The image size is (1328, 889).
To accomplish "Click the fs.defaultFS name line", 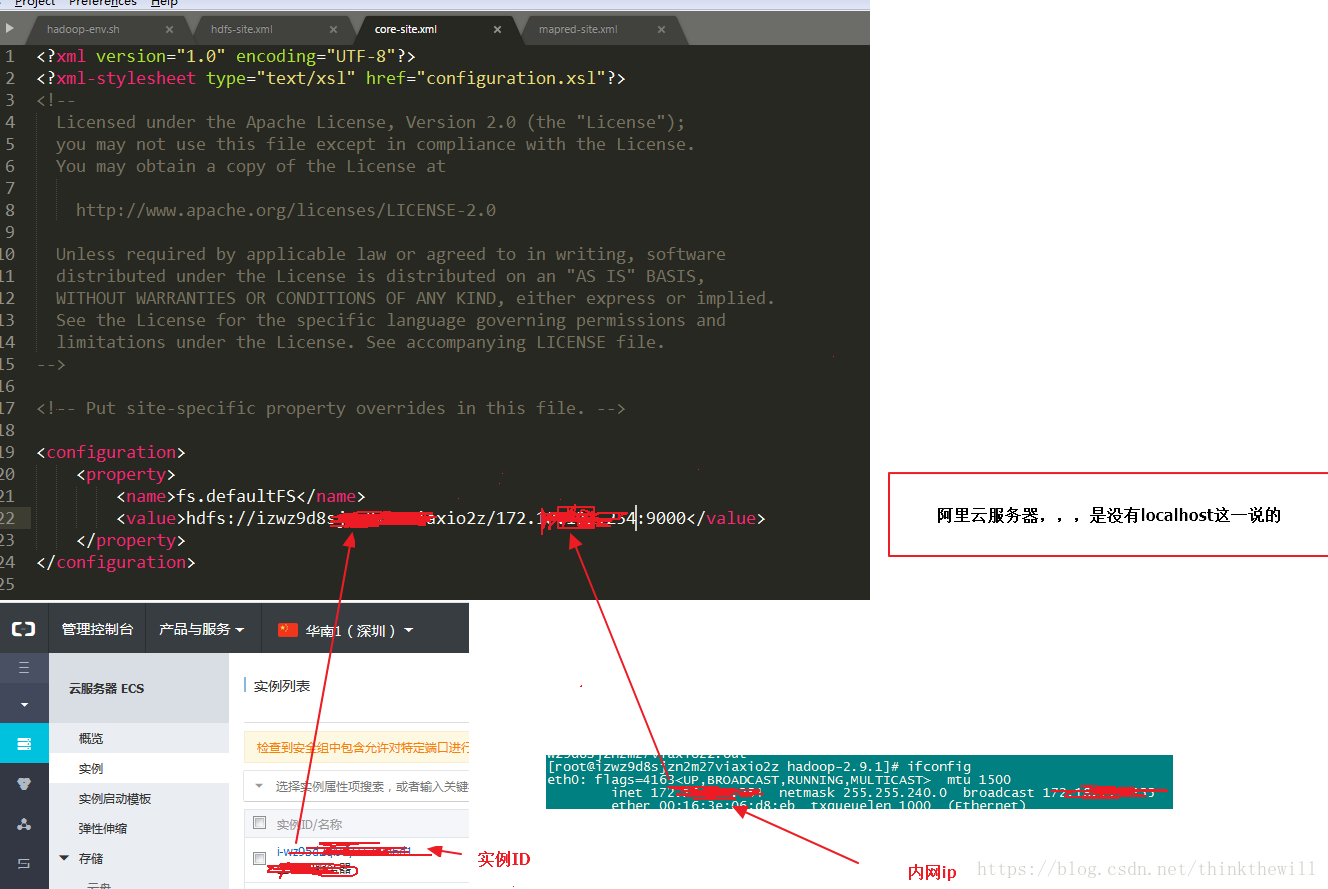I will pos(240,496).
